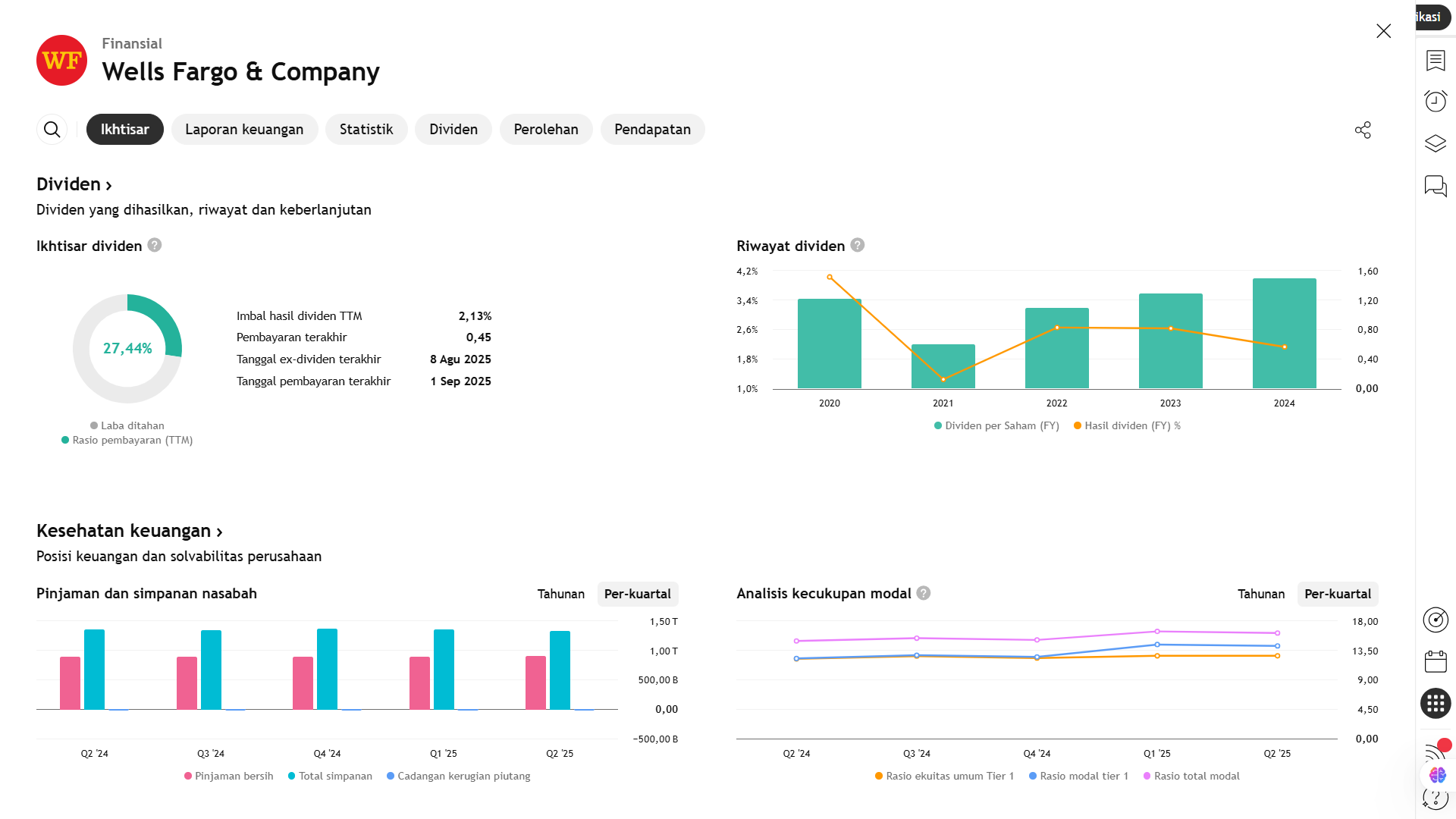This screenshot has height=819, width=1456.
Task: Open the object tree layers icon
Action: [x=1436, y=143]
